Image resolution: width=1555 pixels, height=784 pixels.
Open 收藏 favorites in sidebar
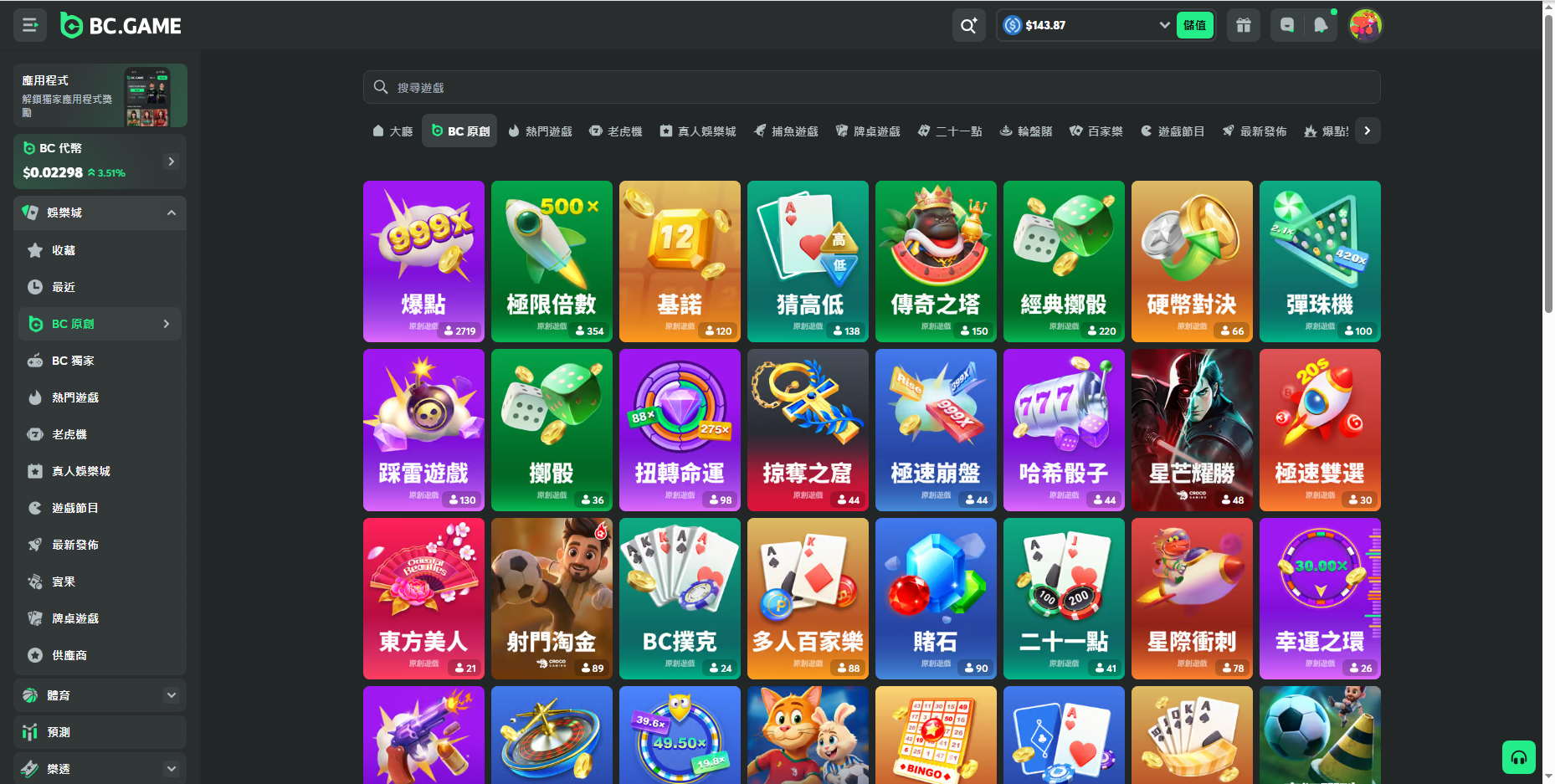click(100, 250)
